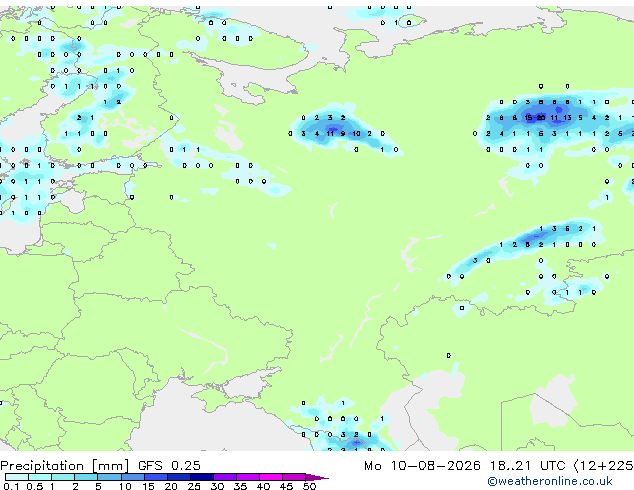
Task: Click the '0.5' legend scale label
Action: coord(34,486)
